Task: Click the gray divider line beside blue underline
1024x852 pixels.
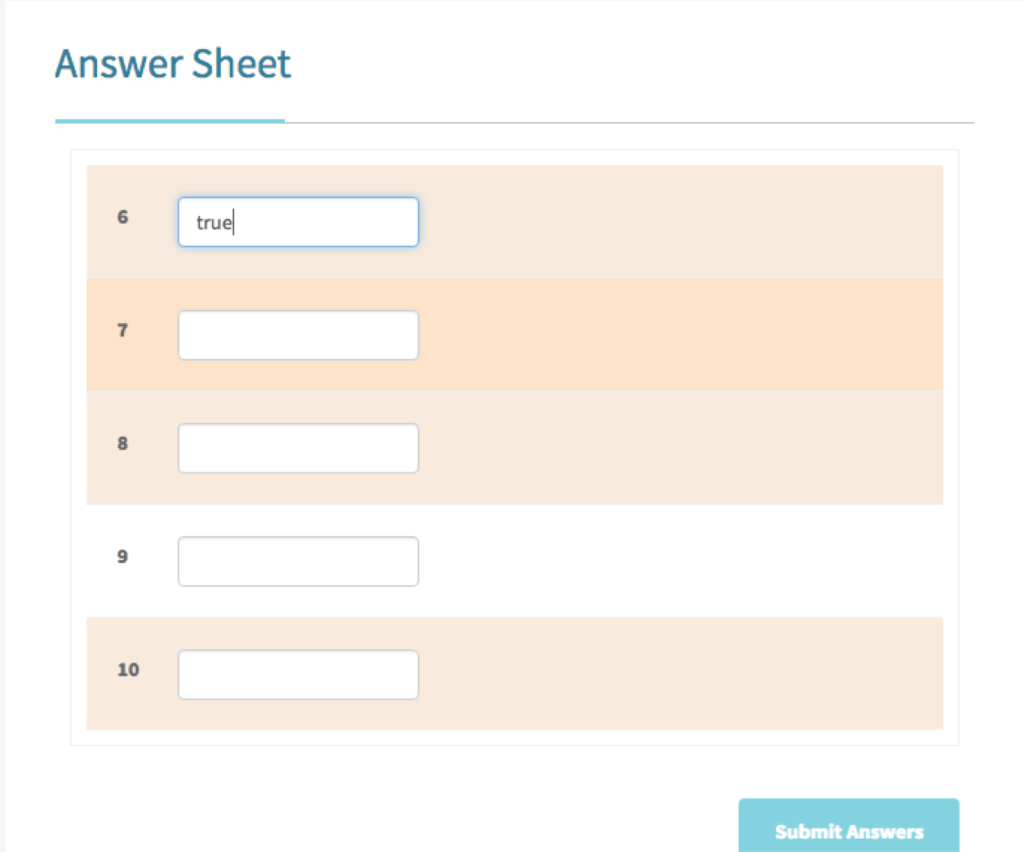Action: (630, 122)
